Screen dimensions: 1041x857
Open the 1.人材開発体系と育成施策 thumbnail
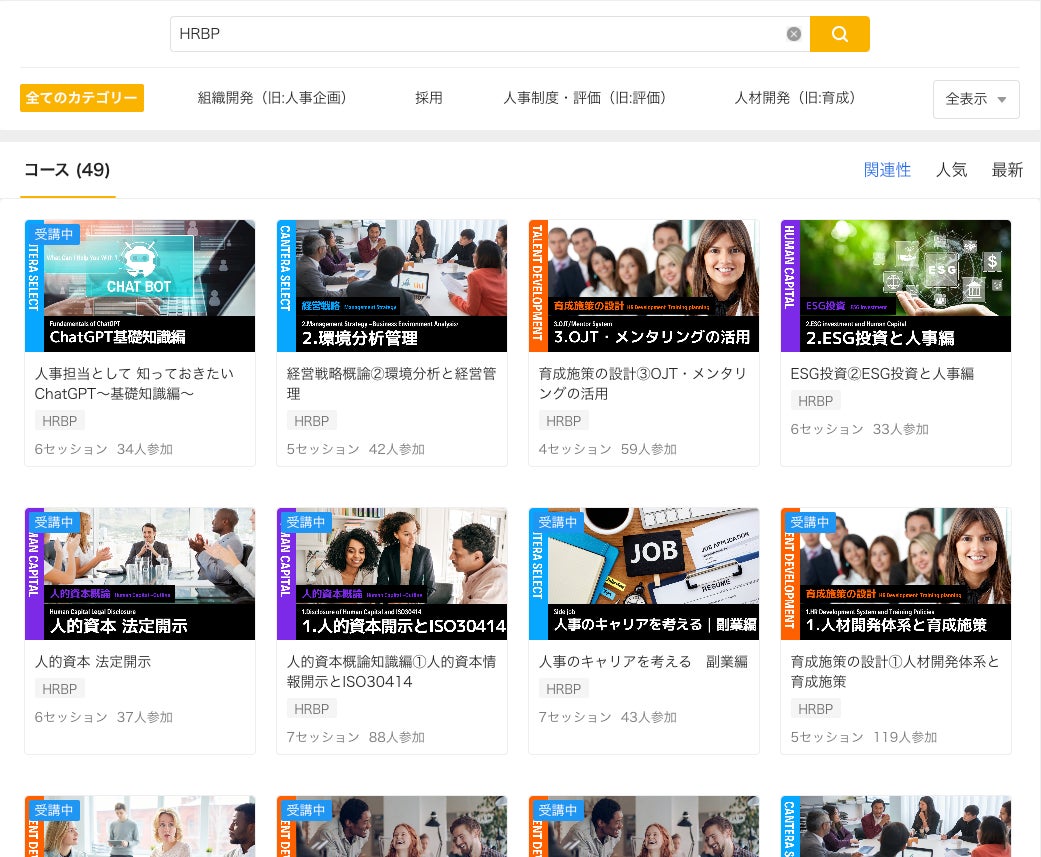point(896,574)
